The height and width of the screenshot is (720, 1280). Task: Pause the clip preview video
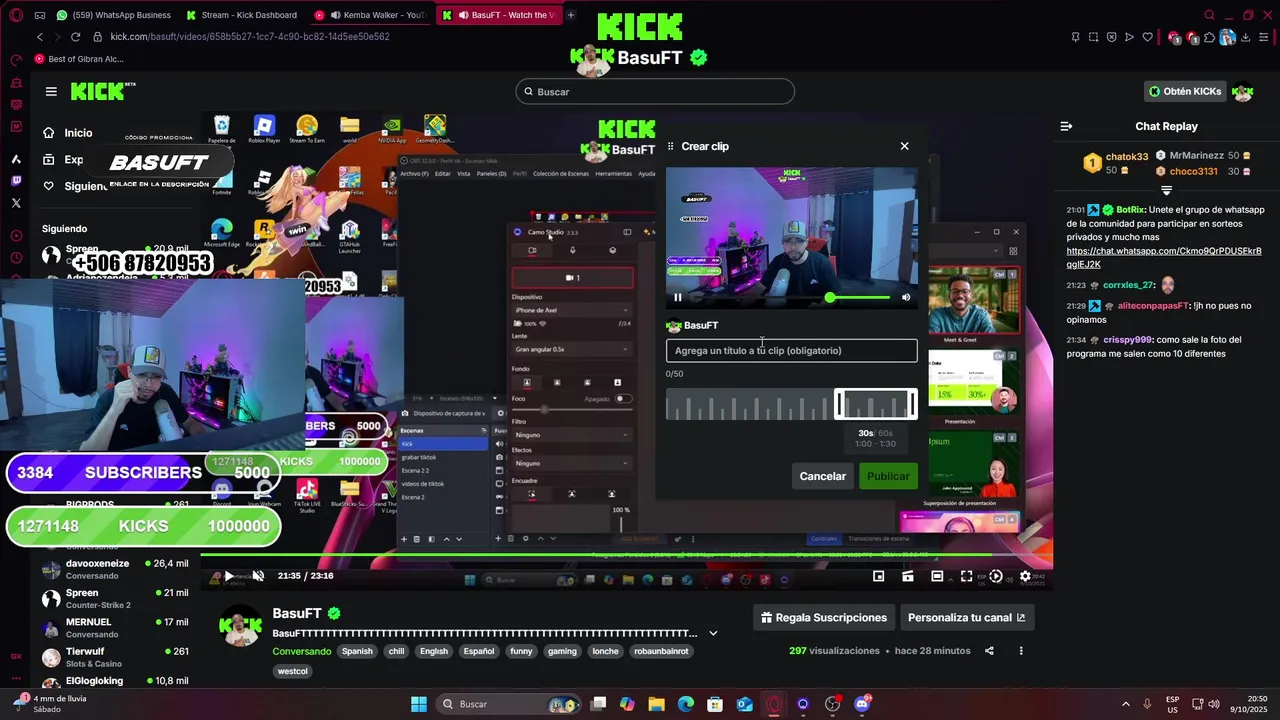click(x=678, y=297)
